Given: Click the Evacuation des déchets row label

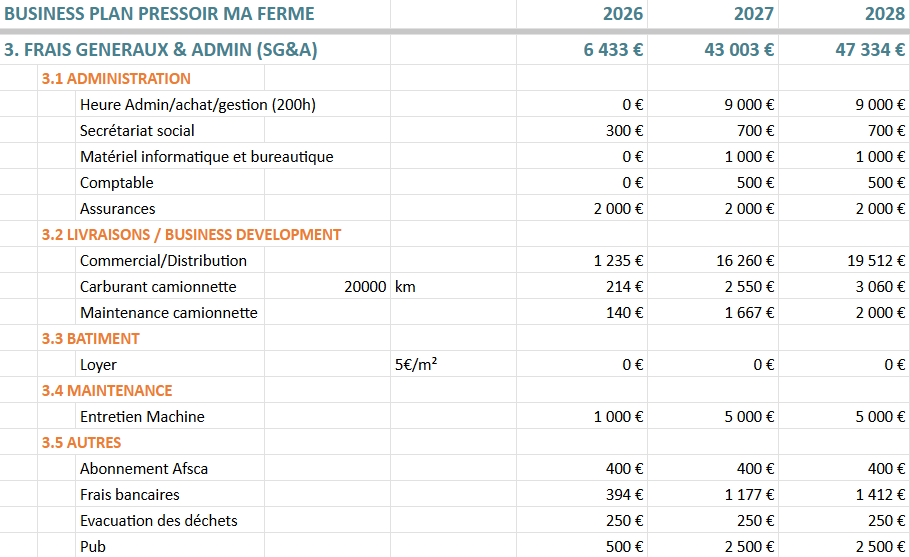Looking at the screenshot, I should click(x=158, y=521).
